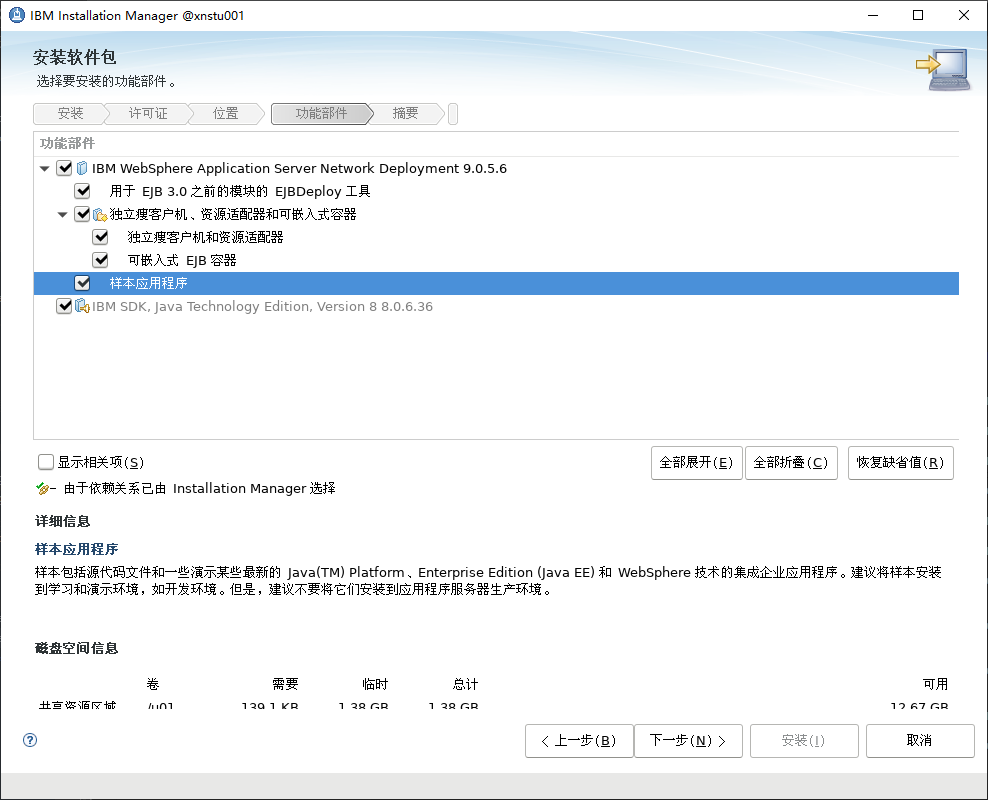The height and width of the screenshot is (800, 988).
Task: Collapse the WebSphere Application Server tree node
Action: 45,169
